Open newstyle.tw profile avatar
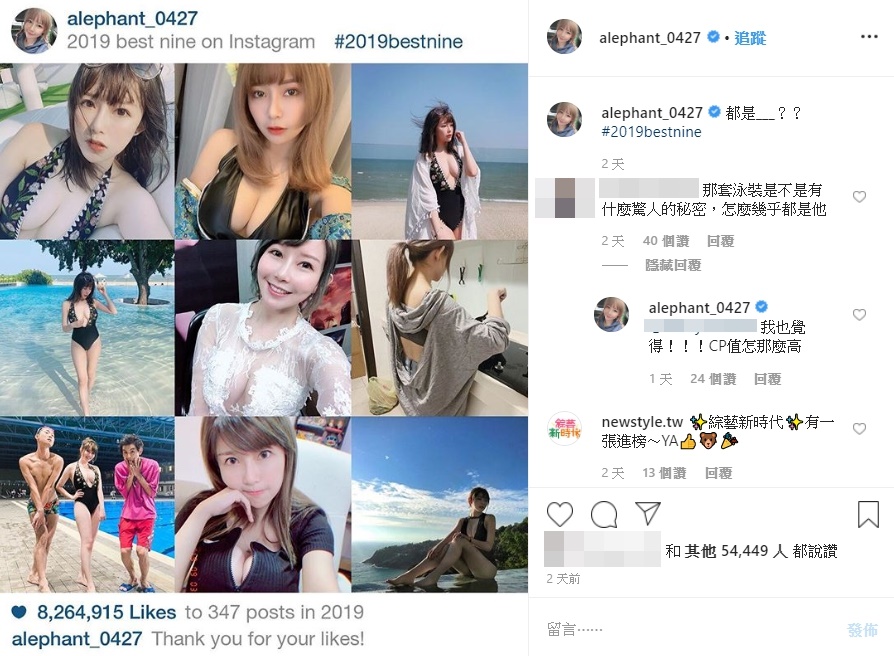Viewport: 894px width, 656px height. 564,429
